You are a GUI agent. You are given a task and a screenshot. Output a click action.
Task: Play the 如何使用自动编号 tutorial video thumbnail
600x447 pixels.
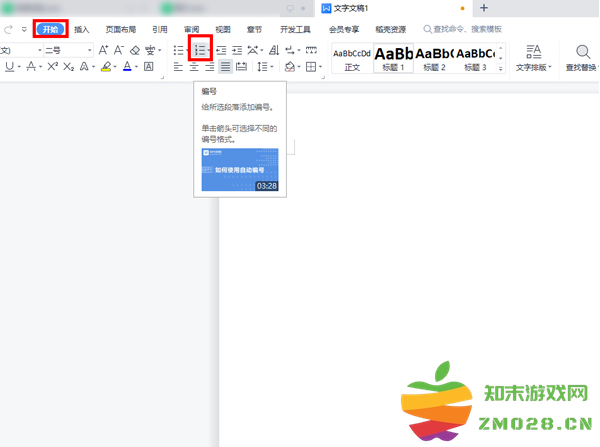point(240,170)
